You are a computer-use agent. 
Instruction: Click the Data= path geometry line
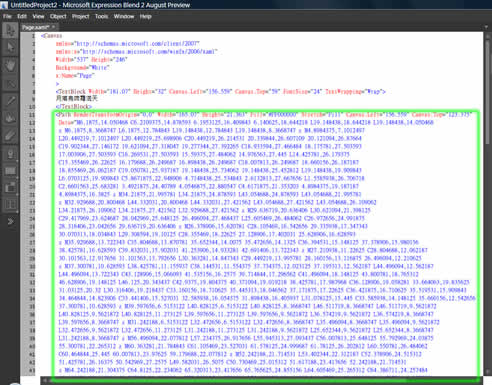click(246, 123)
